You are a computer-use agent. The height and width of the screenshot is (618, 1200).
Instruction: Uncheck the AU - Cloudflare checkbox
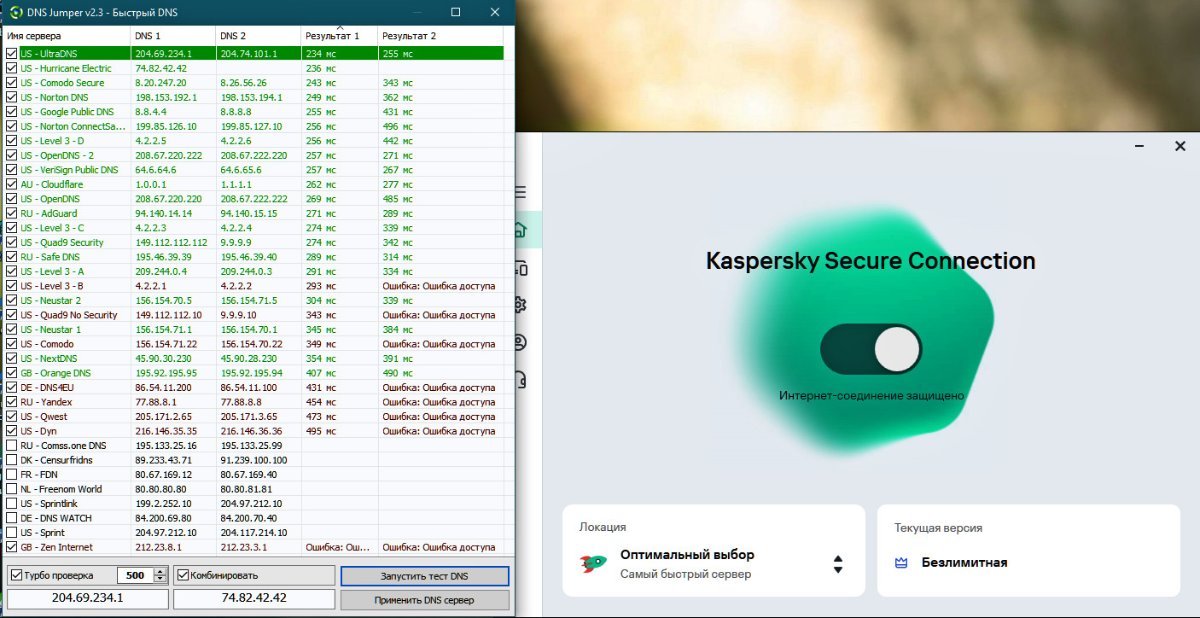12,185
